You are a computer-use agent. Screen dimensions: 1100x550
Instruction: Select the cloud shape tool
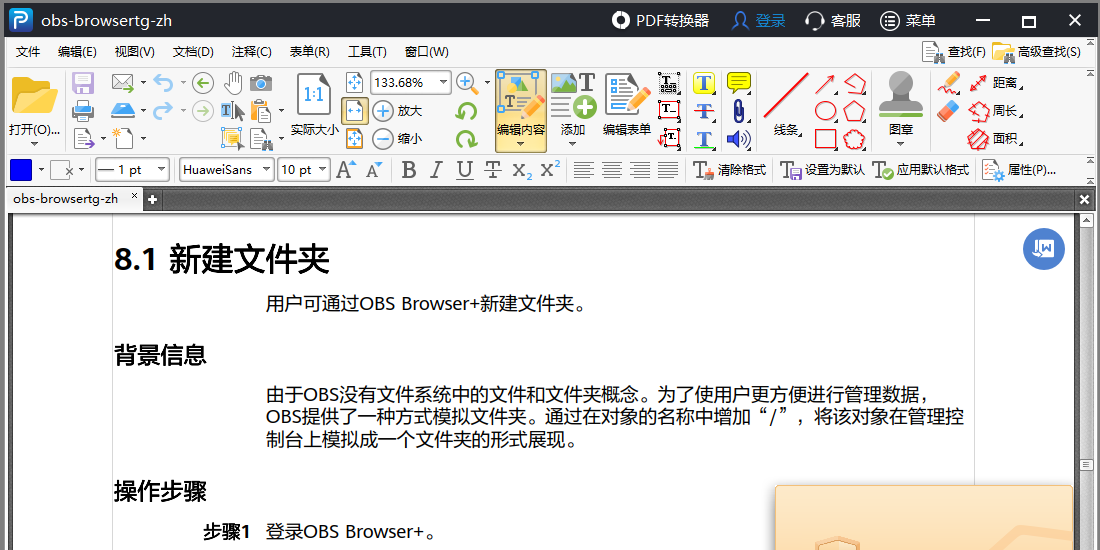854,138
